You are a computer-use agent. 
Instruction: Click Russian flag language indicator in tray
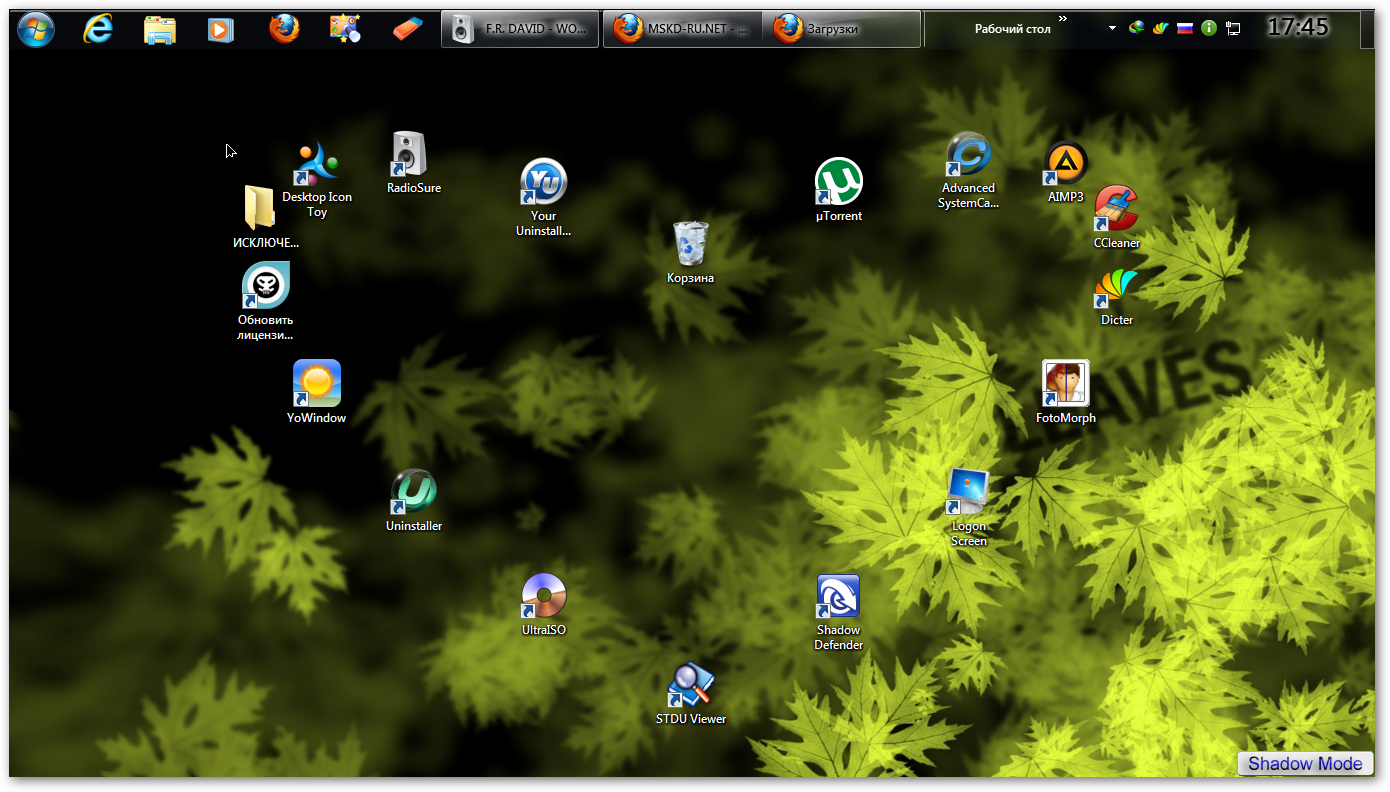click(x=1185, y=29)
